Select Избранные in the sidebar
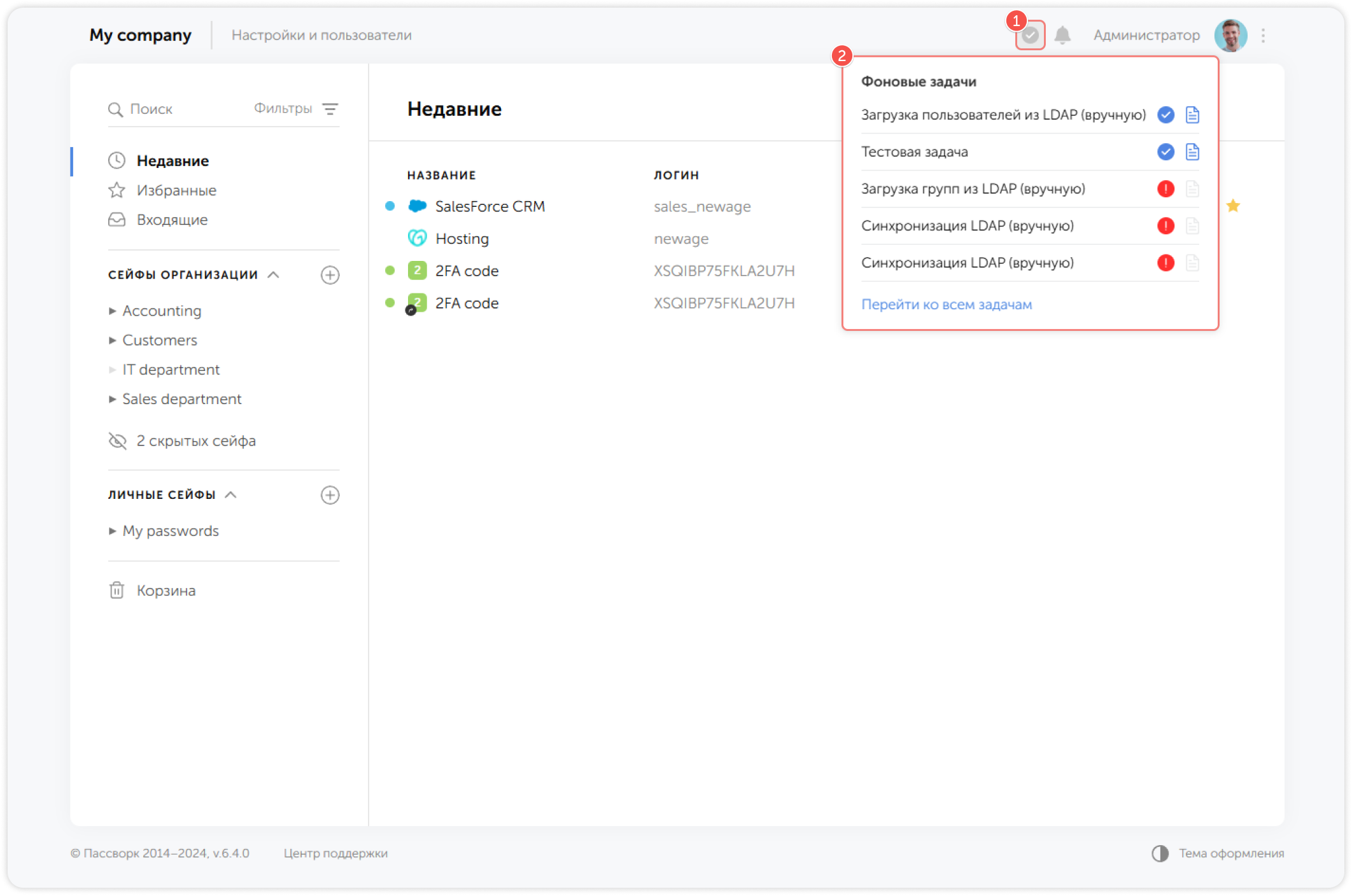The image size is (1352, 896). click(x=176, y=190)
